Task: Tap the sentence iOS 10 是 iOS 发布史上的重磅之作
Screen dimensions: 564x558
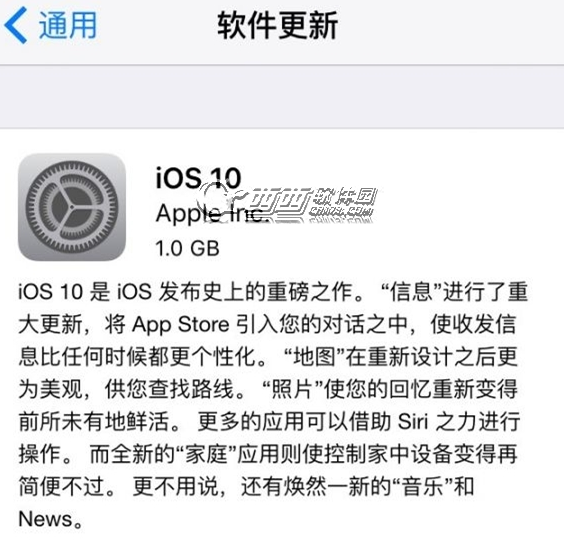Action: tap(186, 291)
